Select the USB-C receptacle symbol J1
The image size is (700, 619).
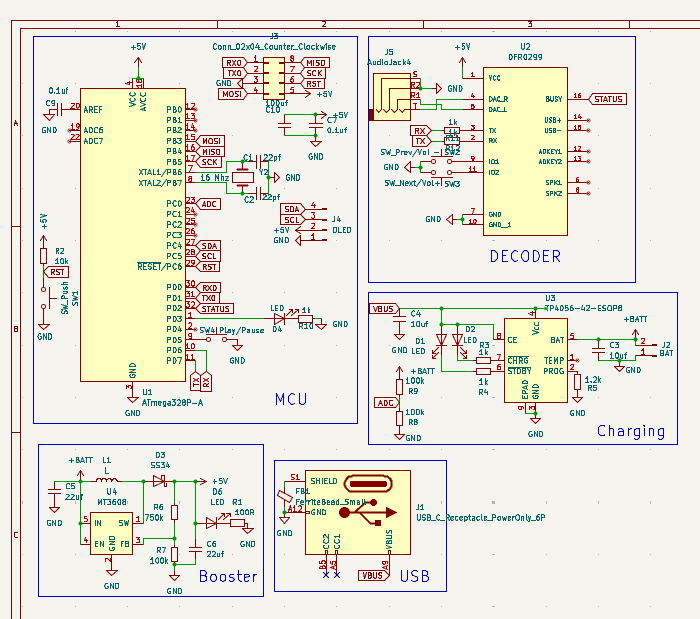358,512
